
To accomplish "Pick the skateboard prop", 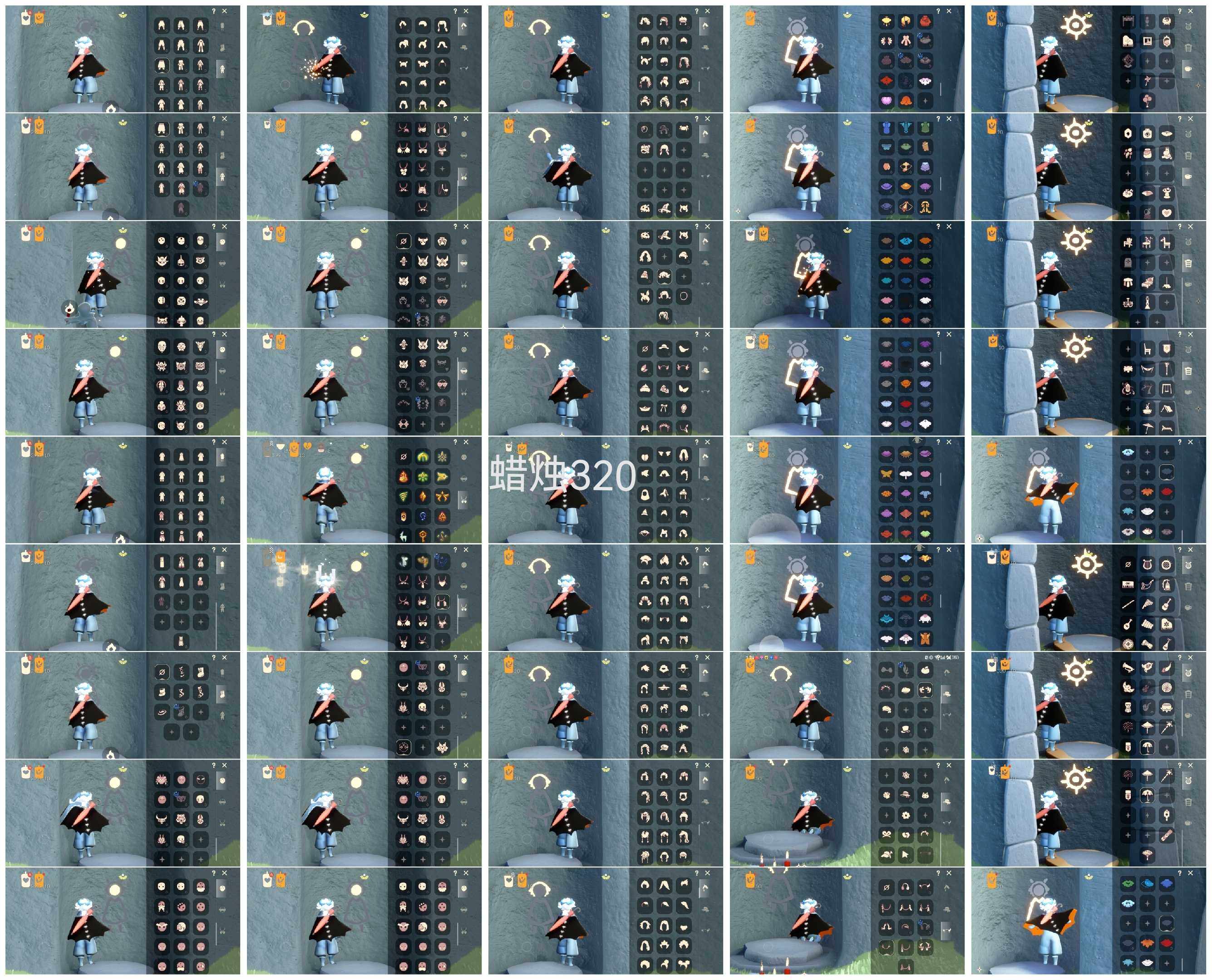I will 1166,835.
